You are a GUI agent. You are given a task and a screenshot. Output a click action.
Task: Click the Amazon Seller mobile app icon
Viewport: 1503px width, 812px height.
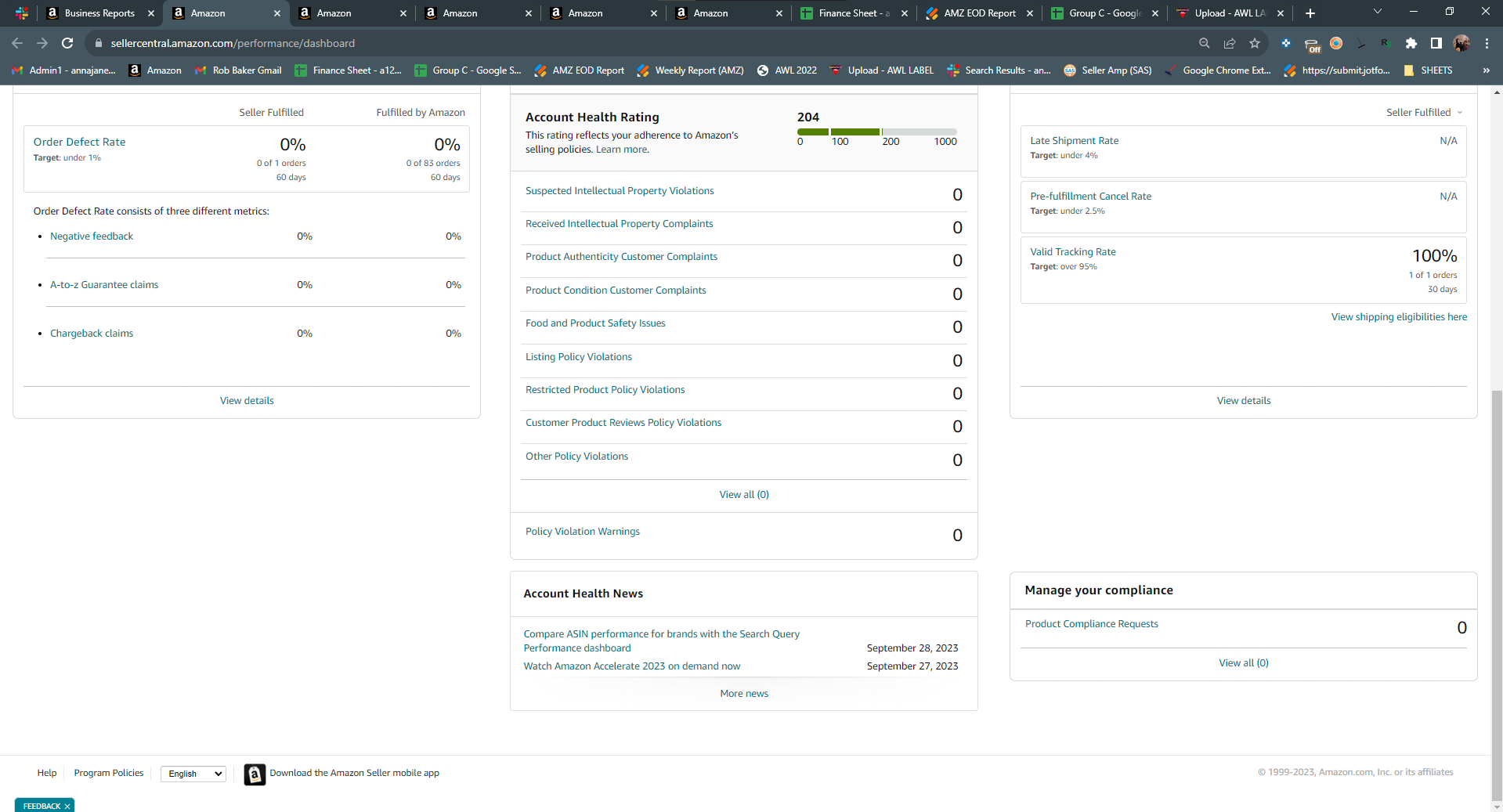[255, 774]
